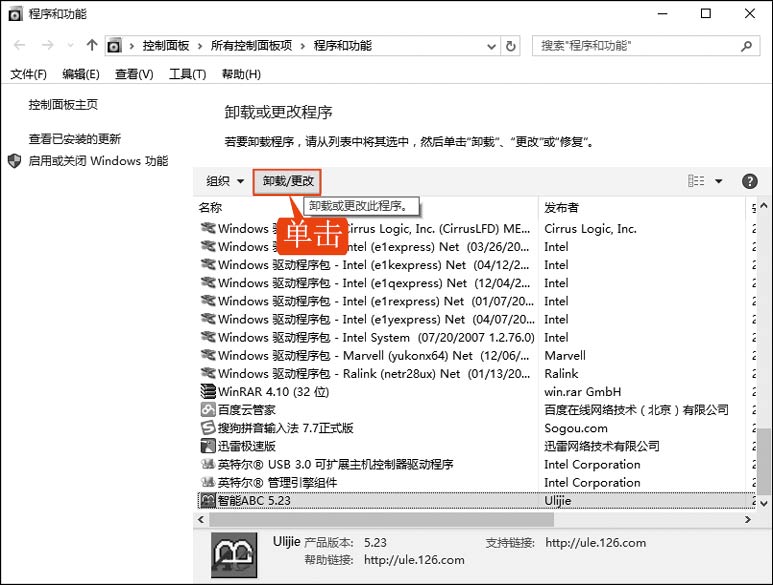Click the forward navigation arrow
This screenshot has height=585, width=773.
[47, 46]
